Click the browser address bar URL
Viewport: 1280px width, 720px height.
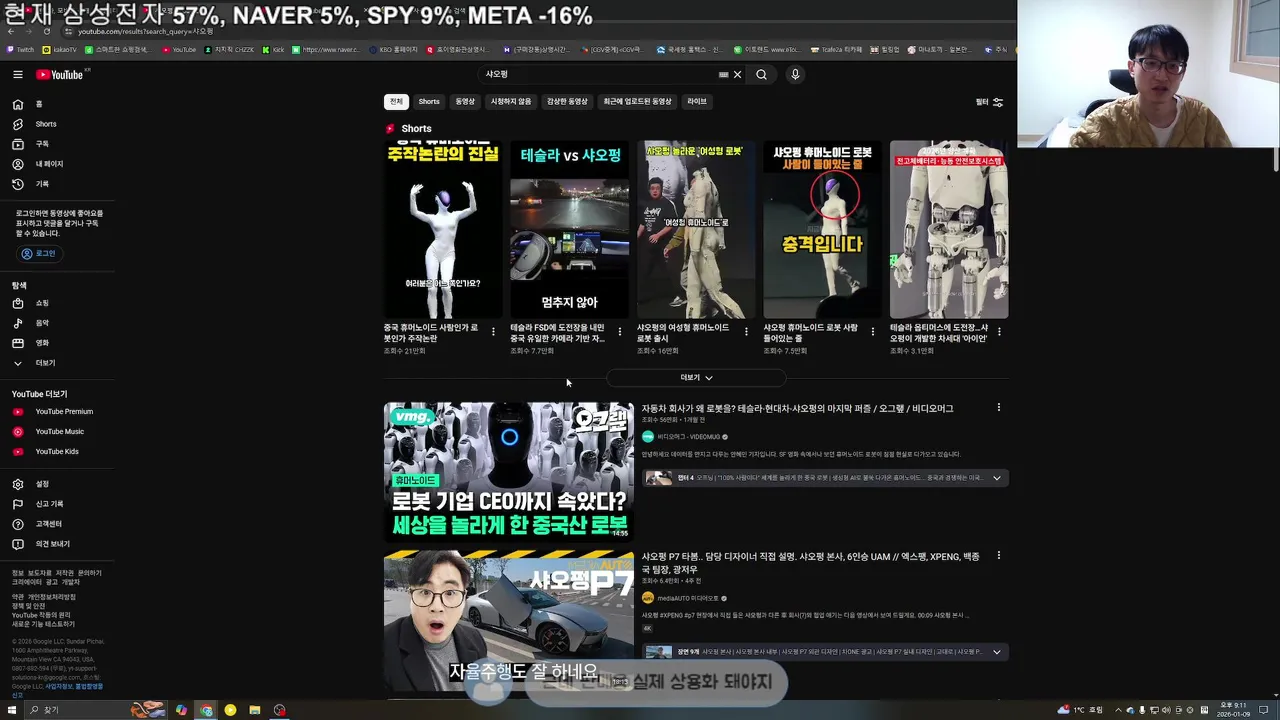(146, 31)
